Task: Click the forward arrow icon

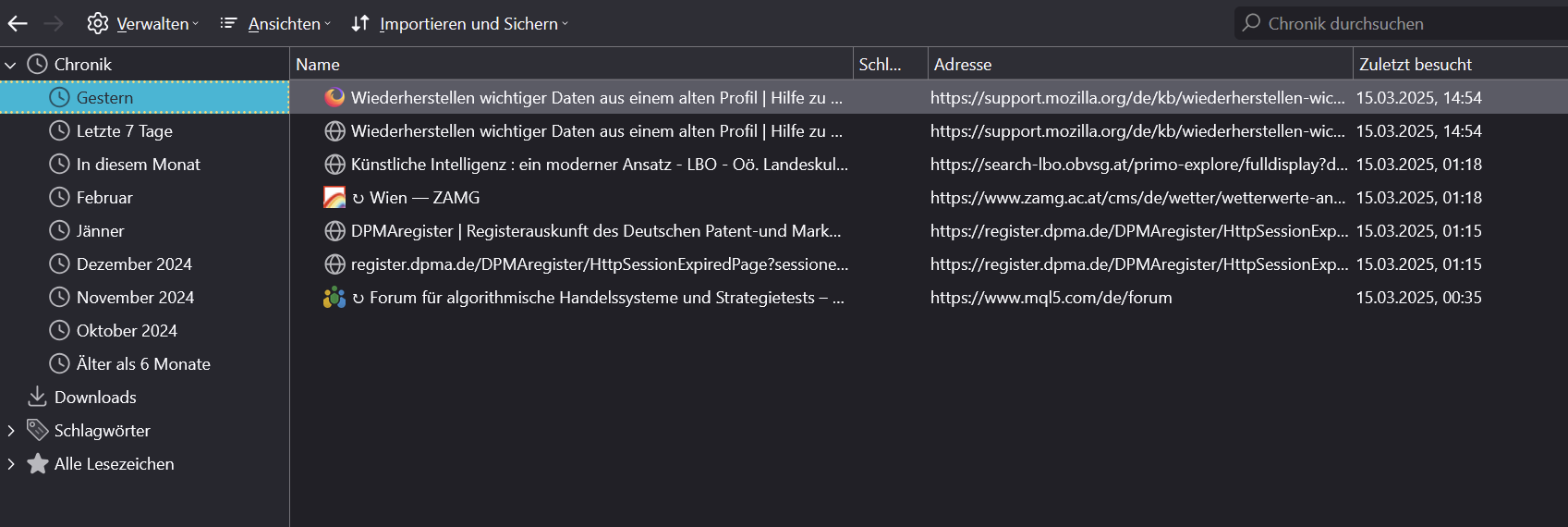Action: point(54,24)
